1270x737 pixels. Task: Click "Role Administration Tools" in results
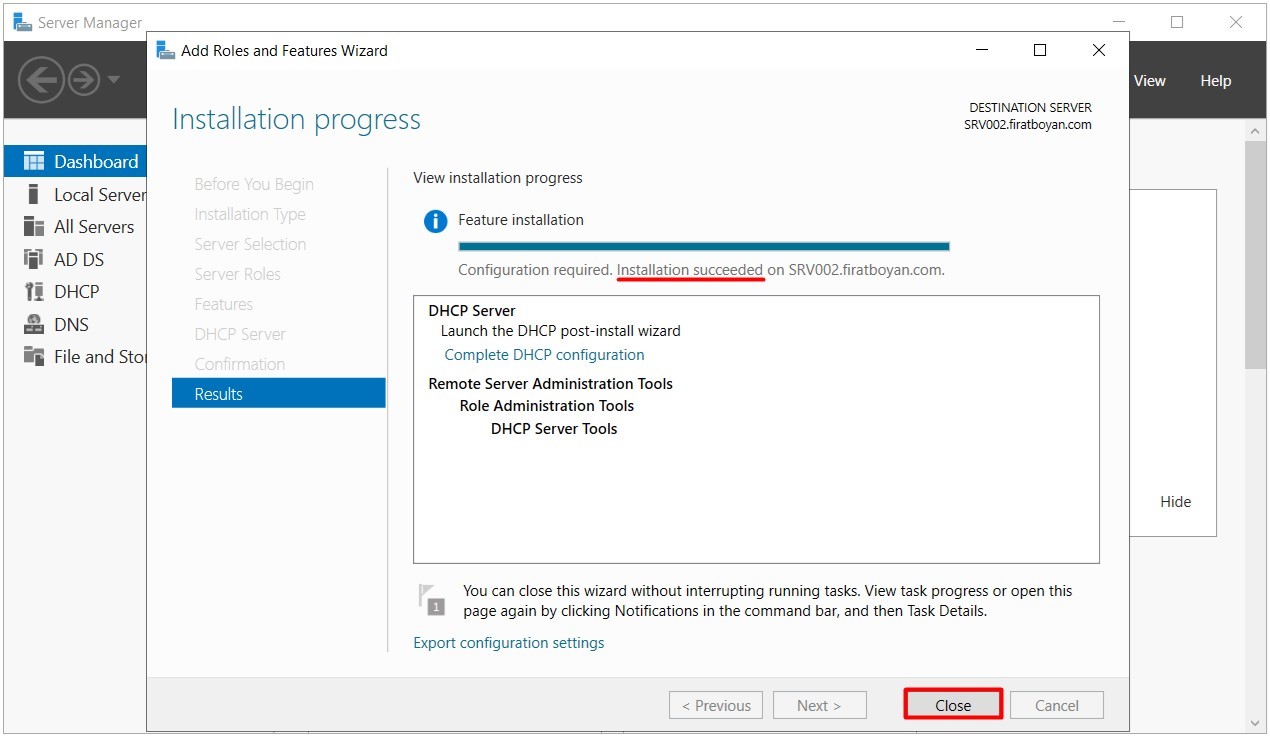click(547, 406)
